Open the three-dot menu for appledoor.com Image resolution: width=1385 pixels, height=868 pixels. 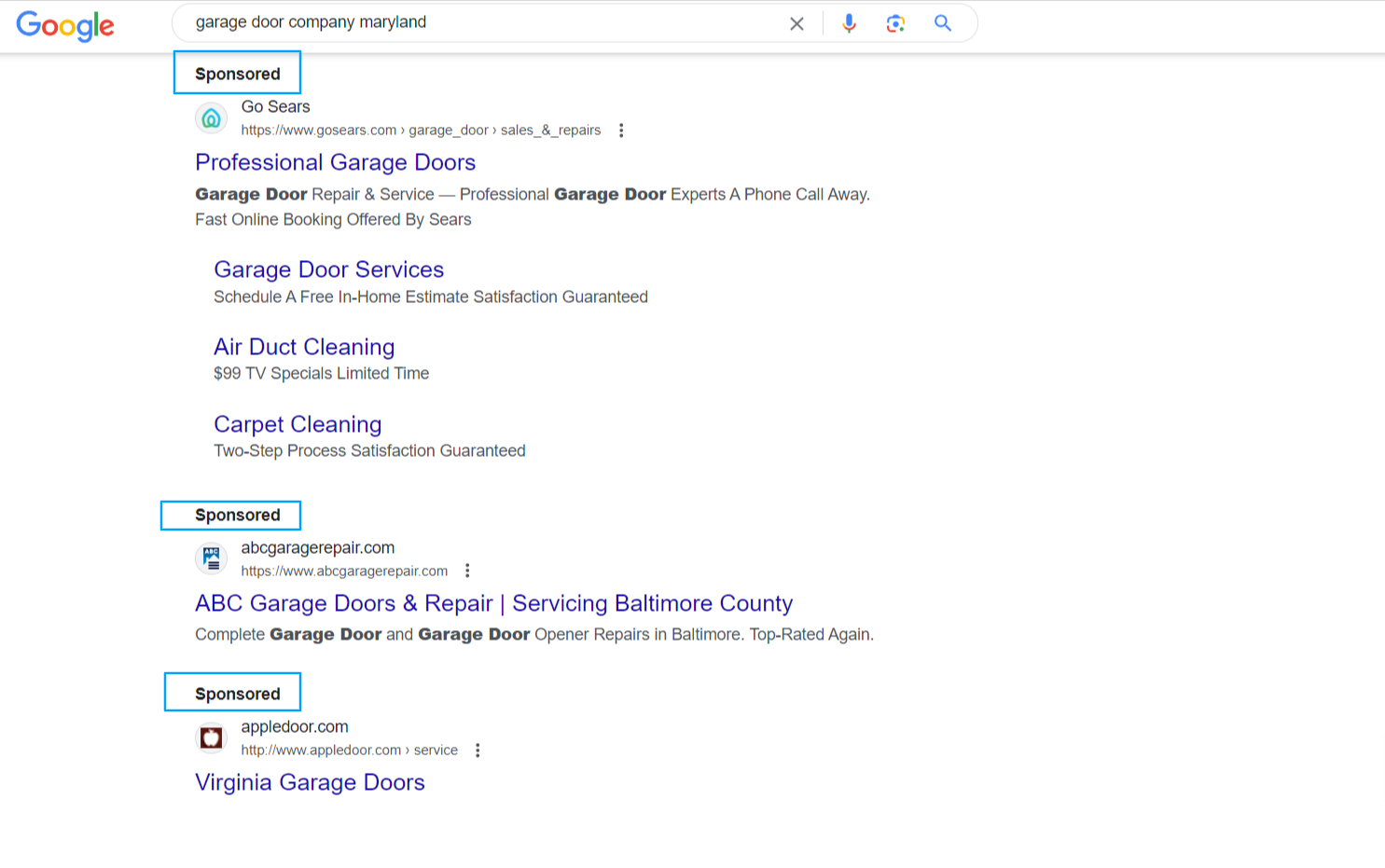478,750
